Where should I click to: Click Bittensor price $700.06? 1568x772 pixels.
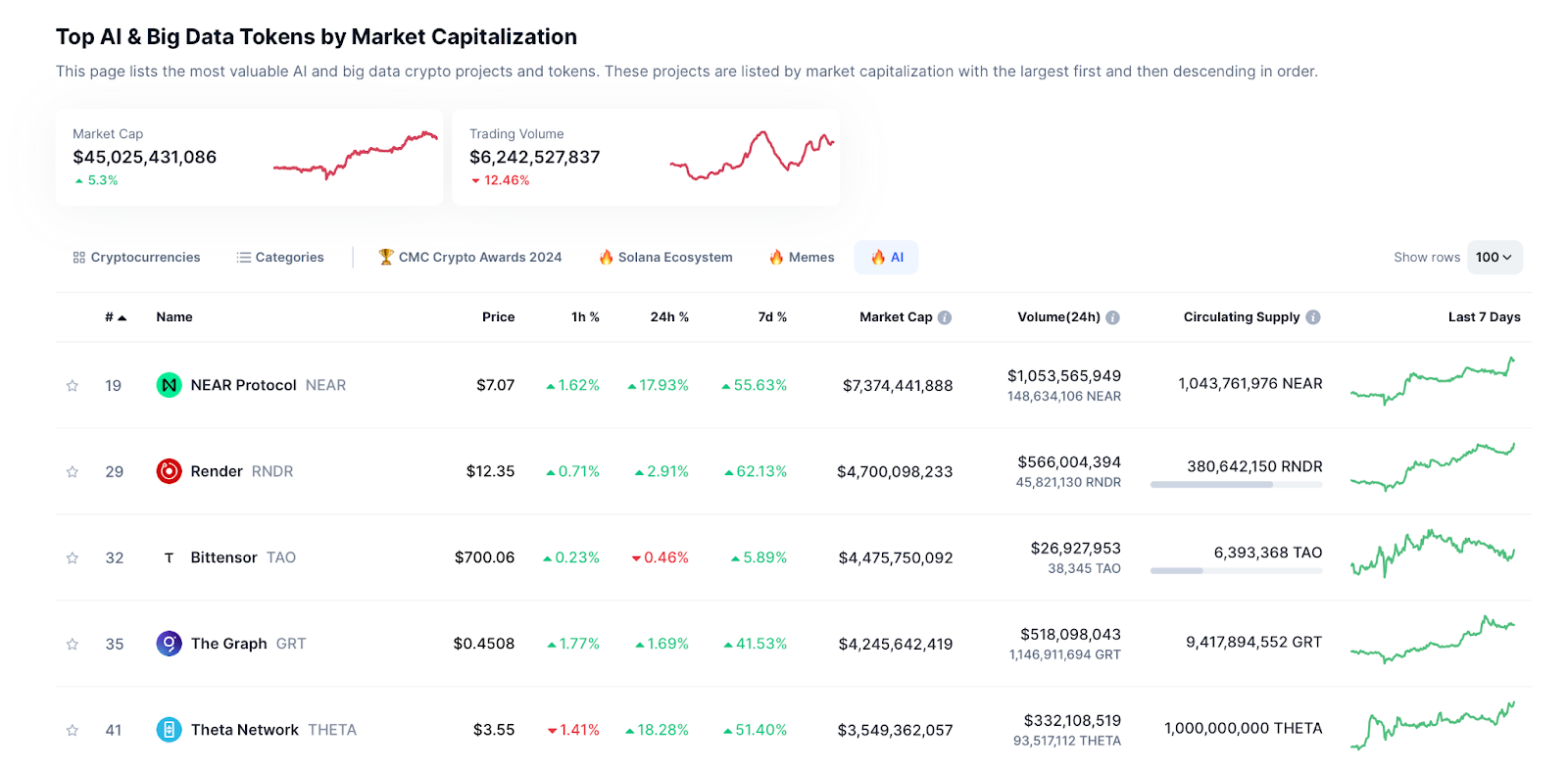point(484,557)
